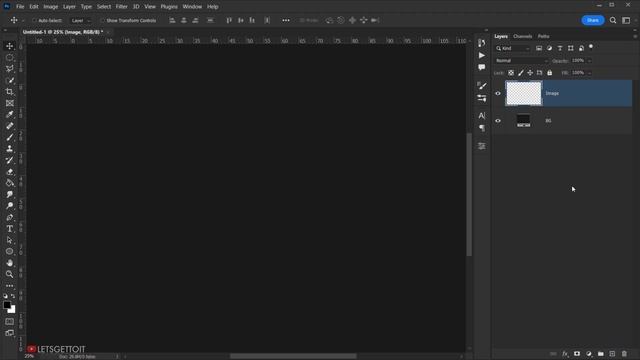The width and height of the screenshot is (640, 360).
Task: Select the Path Selection tool
Action: tap(9, 240)
